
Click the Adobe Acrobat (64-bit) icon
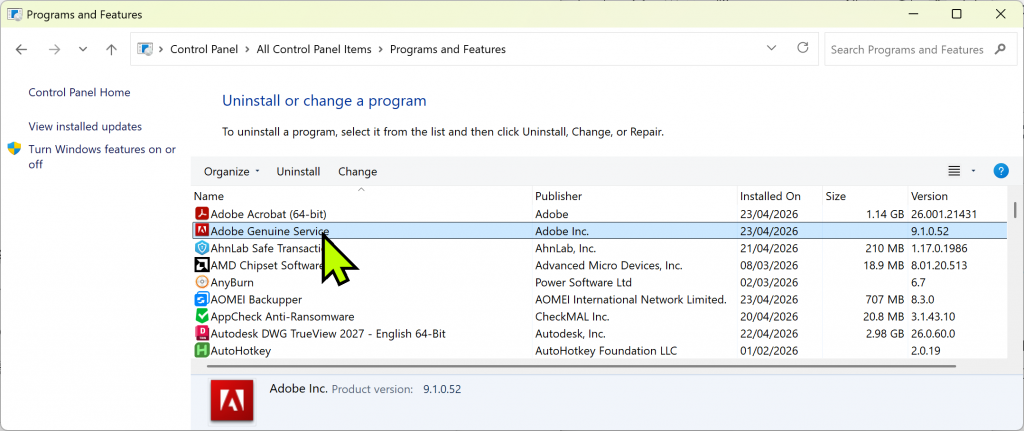point(202,214)
